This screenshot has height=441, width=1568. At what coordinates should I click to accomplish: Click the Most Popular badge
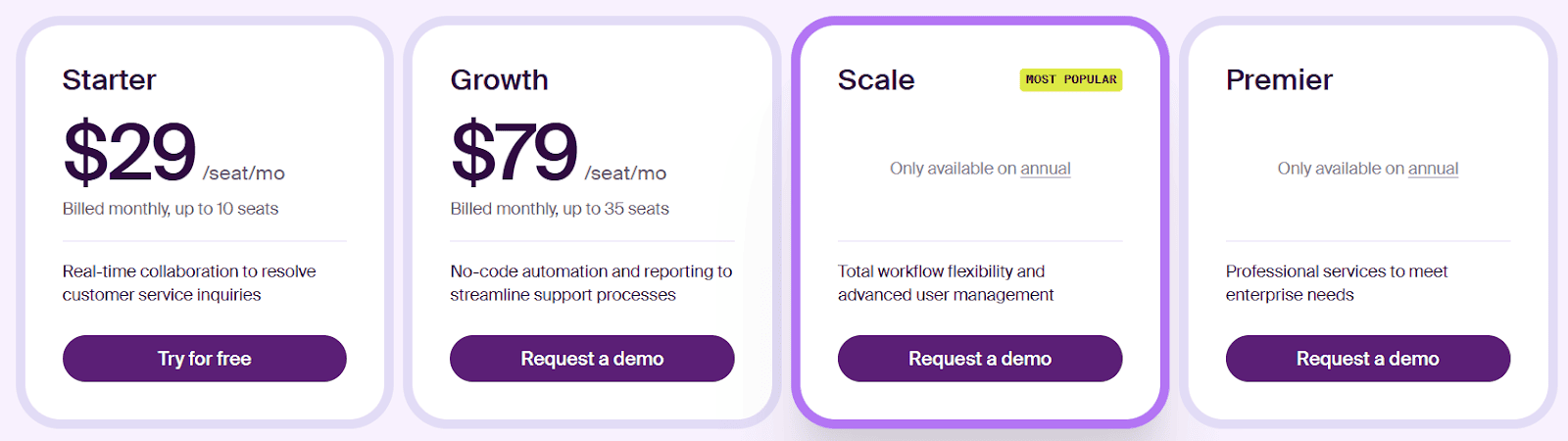click(x=1071, y=79)
